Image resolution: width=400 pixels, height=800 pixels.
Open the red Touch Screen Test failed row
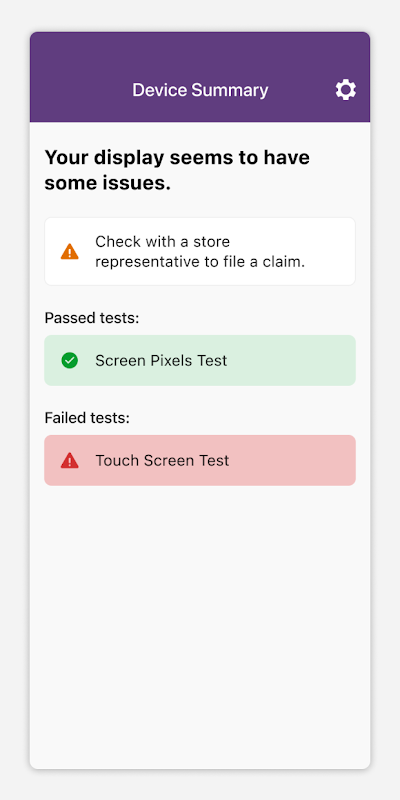(200, 460)
